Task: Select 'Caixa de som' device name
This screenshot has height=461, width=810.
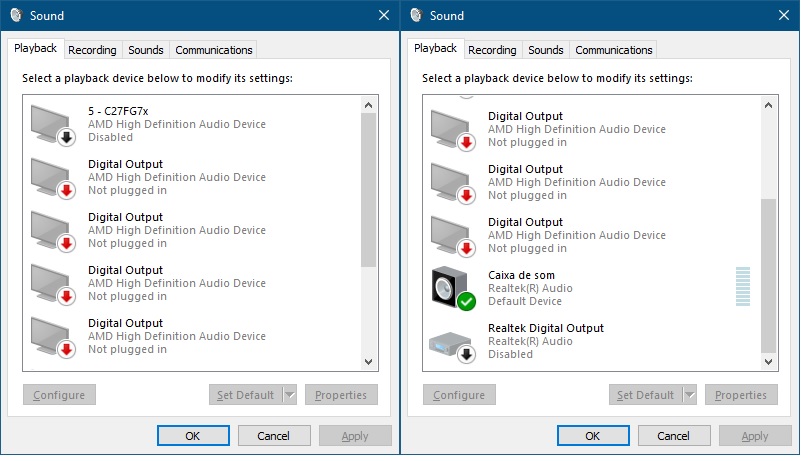Action: (521, 275)
